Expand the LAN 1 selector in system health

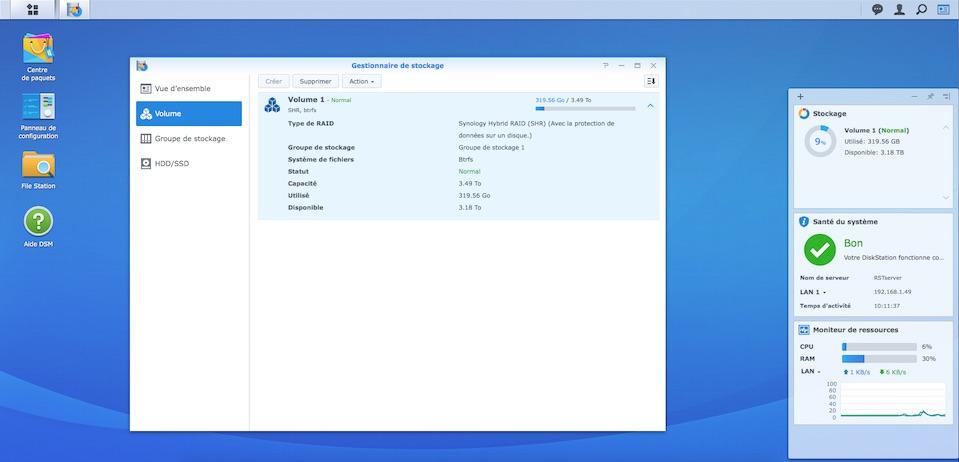[817, 292]
